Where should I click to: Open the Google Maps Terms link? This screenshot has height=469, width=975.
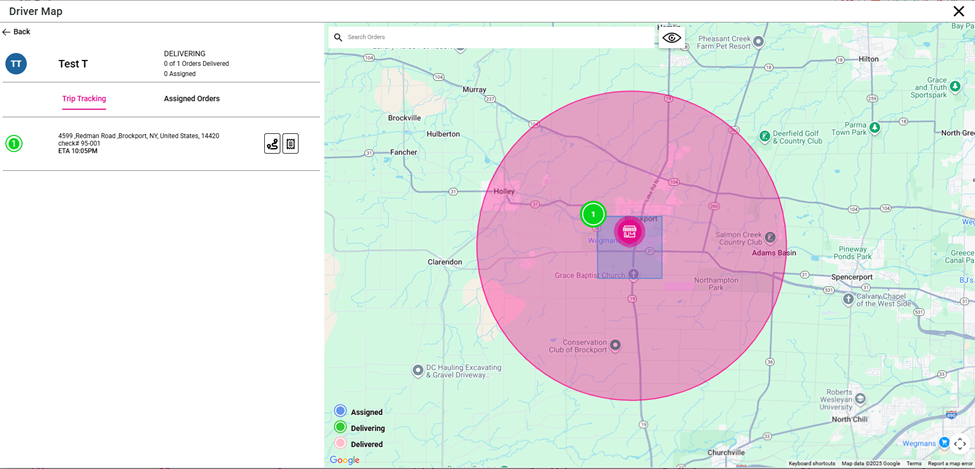[914, 464]
